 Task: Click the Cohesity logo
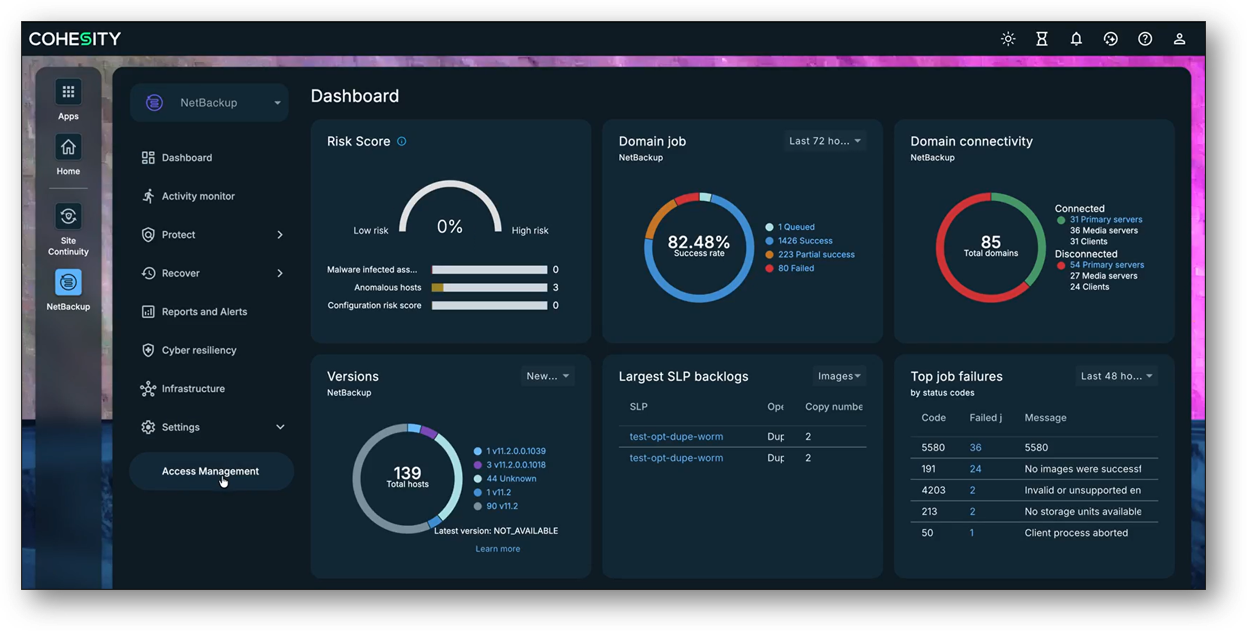point(75,39)
